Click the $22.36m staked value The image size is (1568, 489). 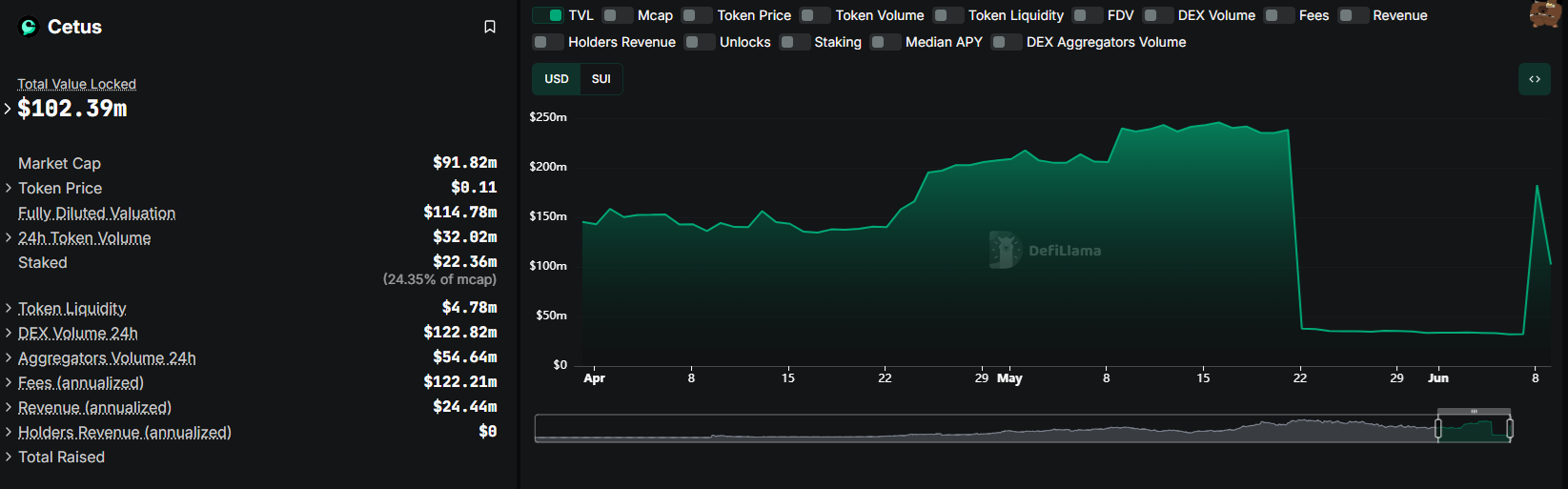[465, 262]
